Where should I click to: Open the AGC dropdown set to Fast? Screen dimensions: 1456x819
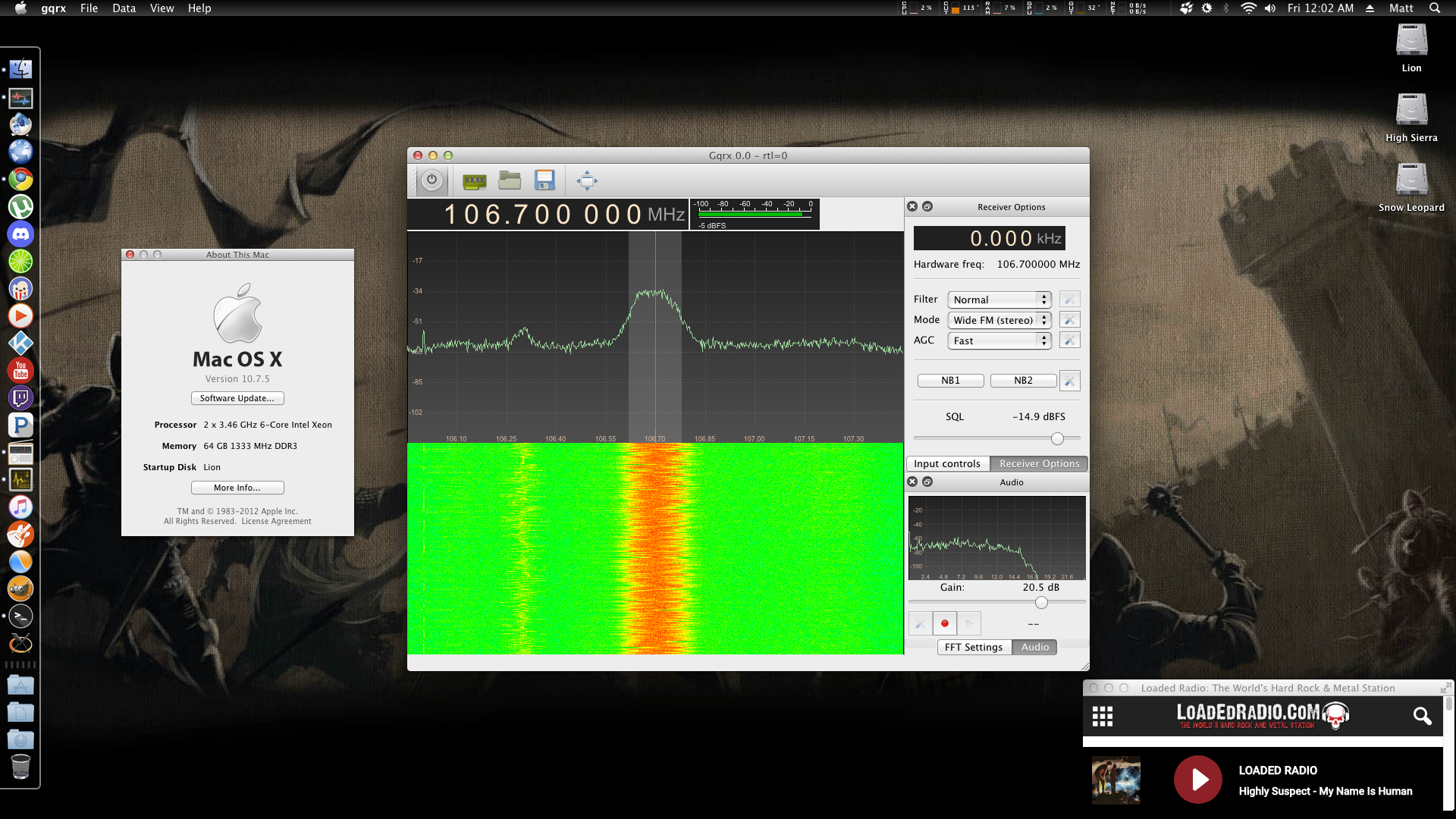tap(999, 340)
